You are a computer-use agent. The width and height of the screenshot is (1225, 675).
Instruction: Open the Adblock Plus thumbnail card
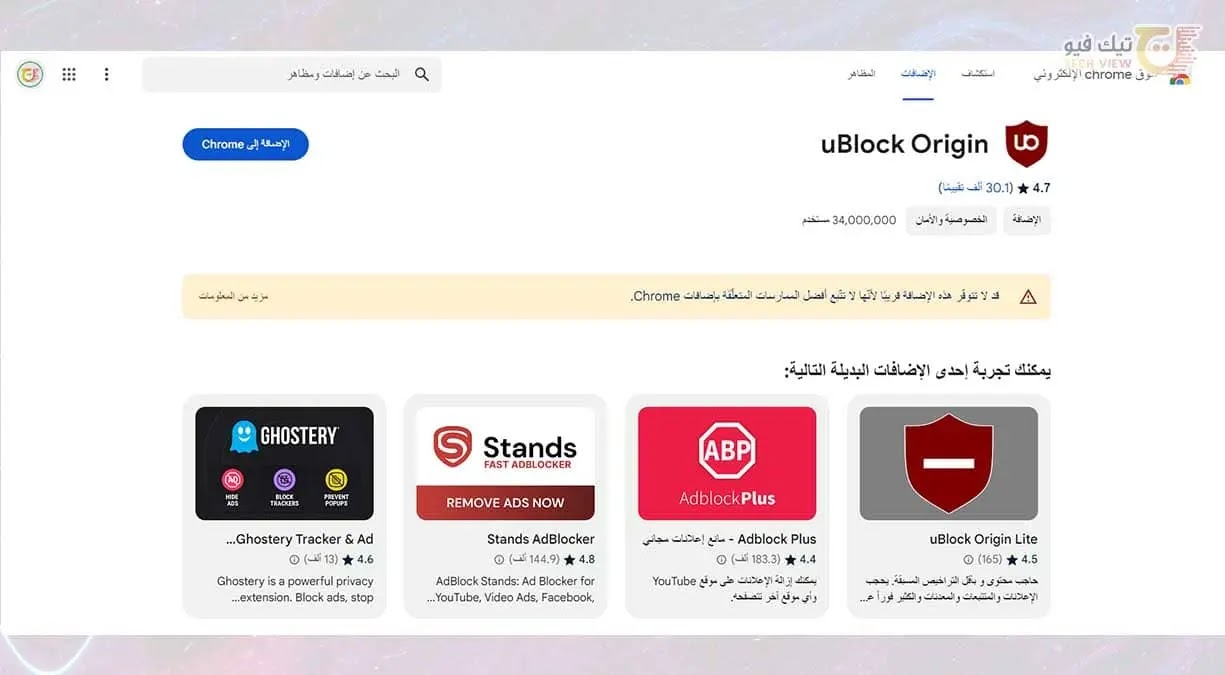pyautogui.click(x=727, y=463)
